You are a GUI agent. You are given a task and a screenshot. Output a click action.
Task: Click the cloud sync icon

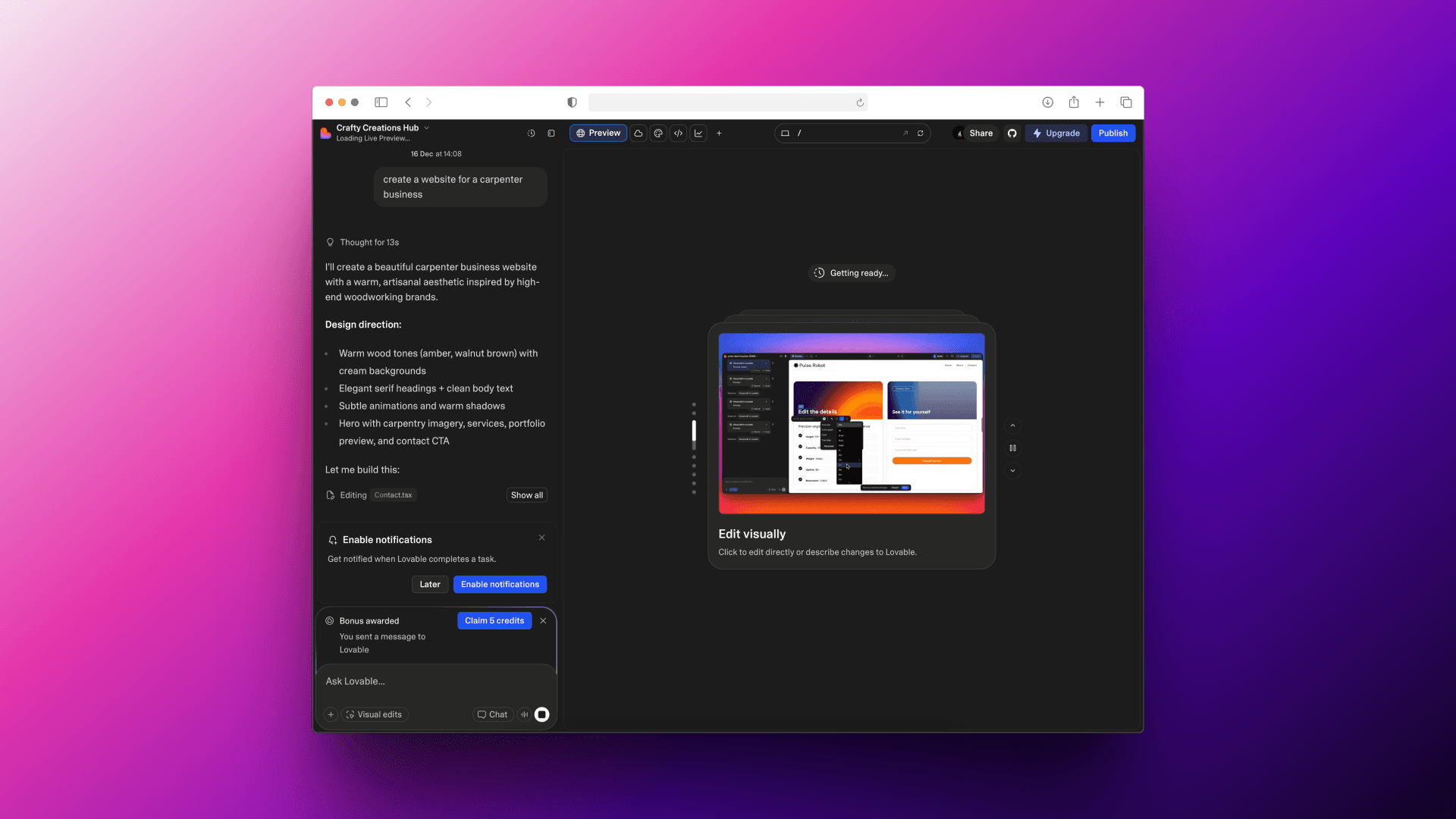coord(639,133)
